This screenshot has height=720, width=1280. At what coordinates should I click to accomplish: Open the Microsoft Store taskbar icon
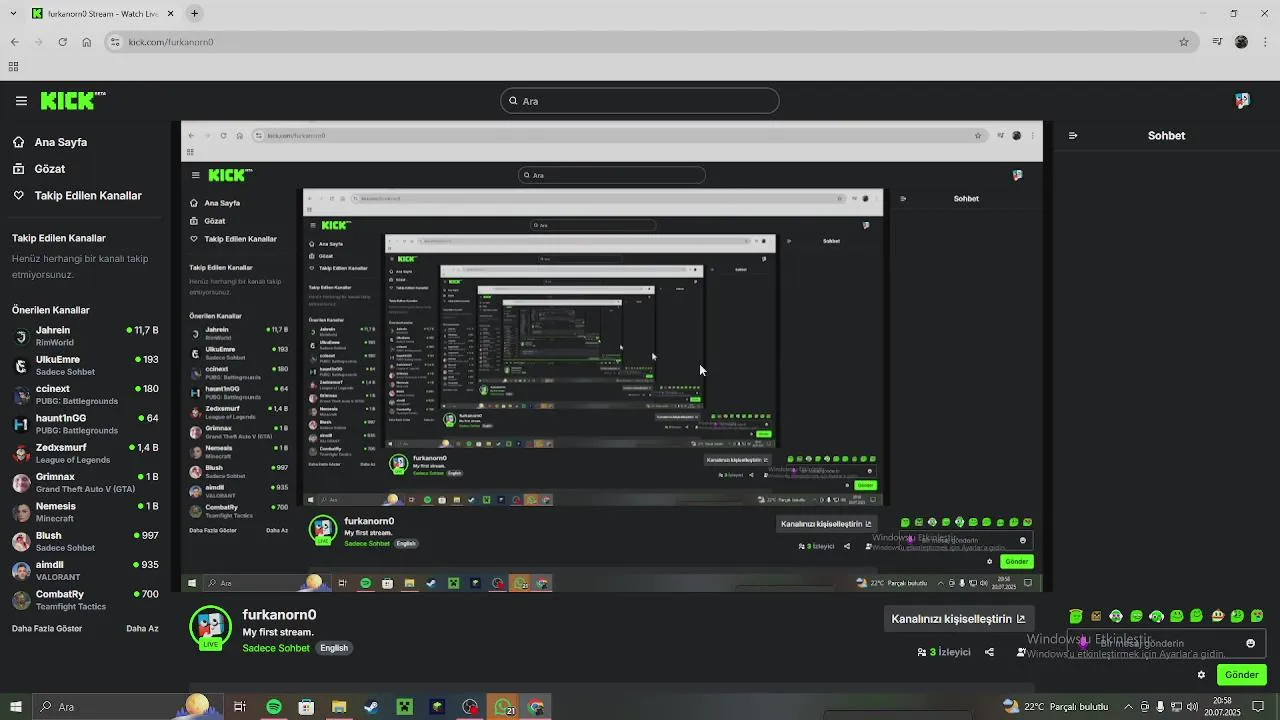click(x=306, y=707)
